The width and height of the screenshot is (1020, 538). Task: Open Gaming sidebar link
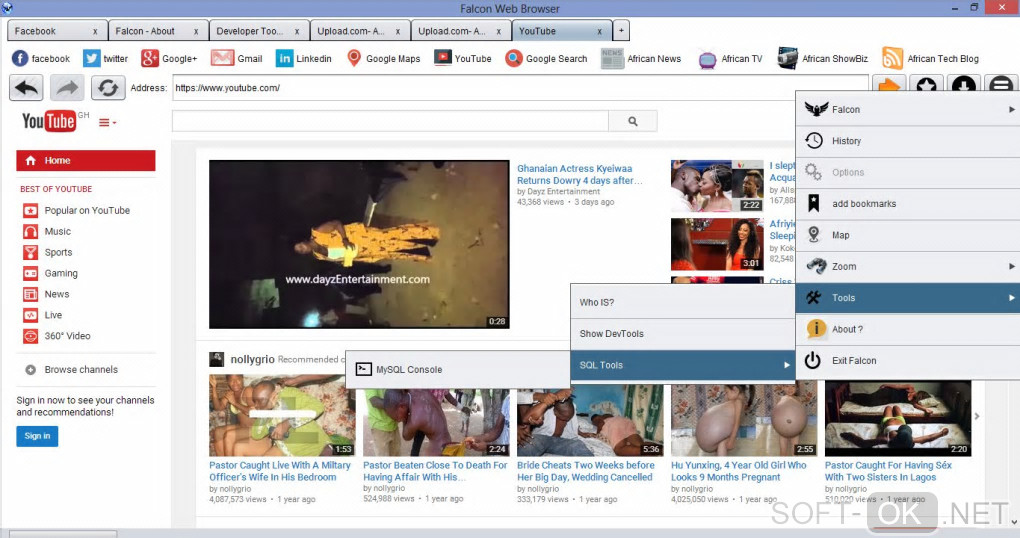coord(60,273)
